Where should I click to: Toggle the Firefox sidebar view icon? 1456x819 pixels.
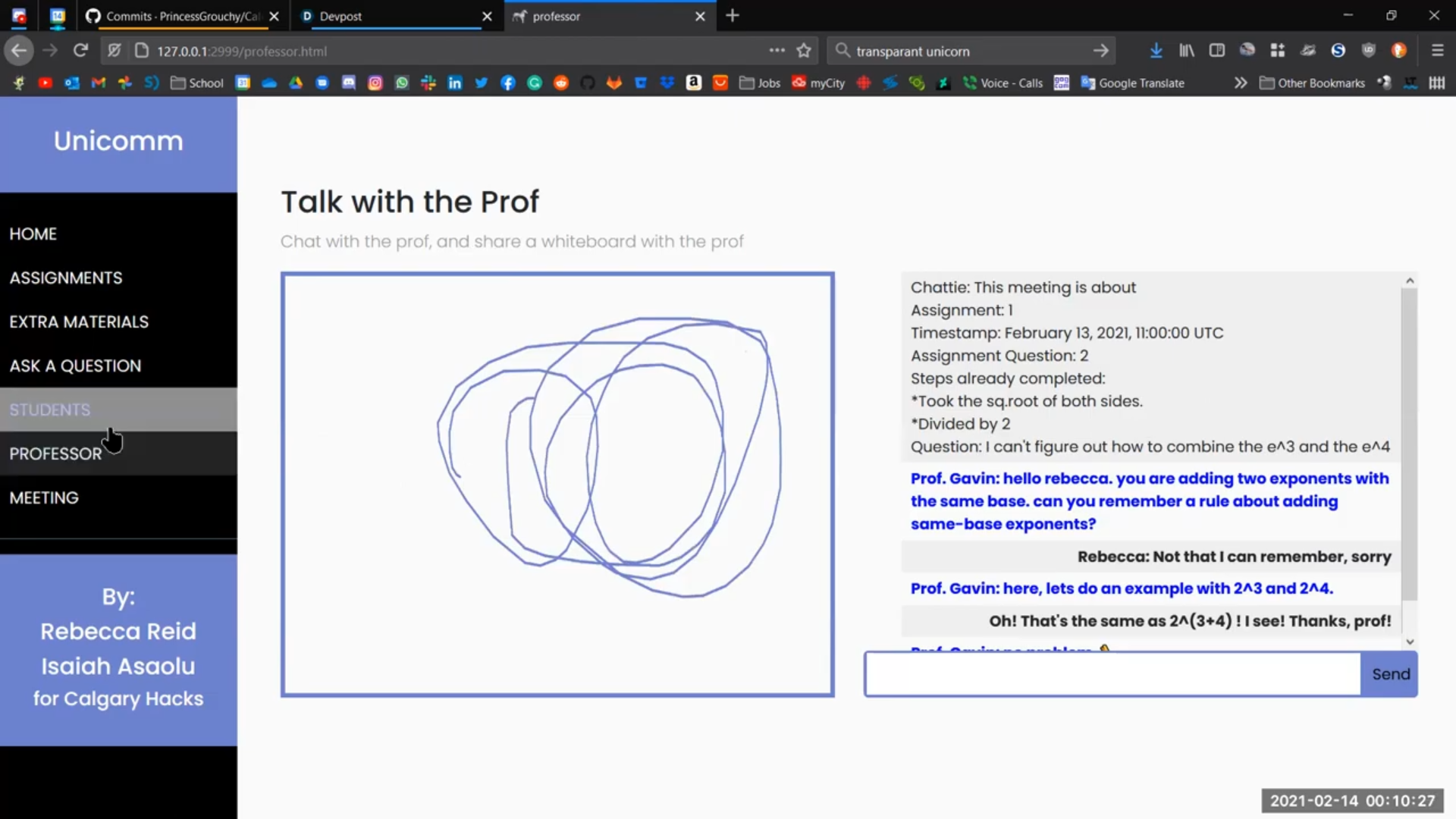[x=1217, y=51]
